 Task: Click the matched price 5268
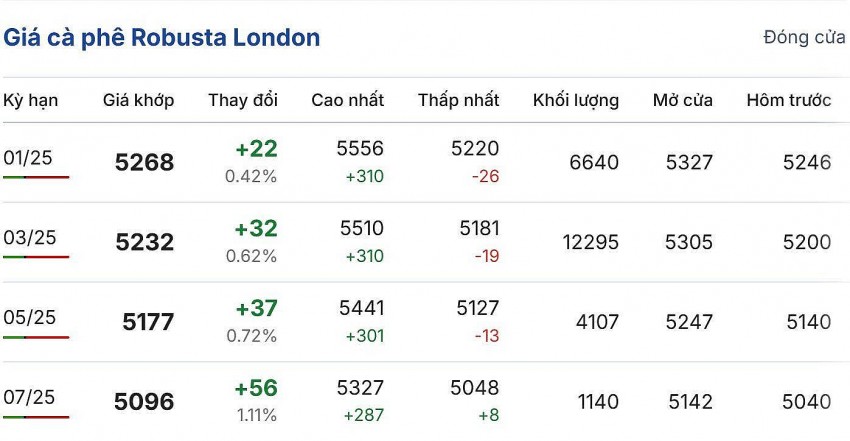click(x=144, y=162)
